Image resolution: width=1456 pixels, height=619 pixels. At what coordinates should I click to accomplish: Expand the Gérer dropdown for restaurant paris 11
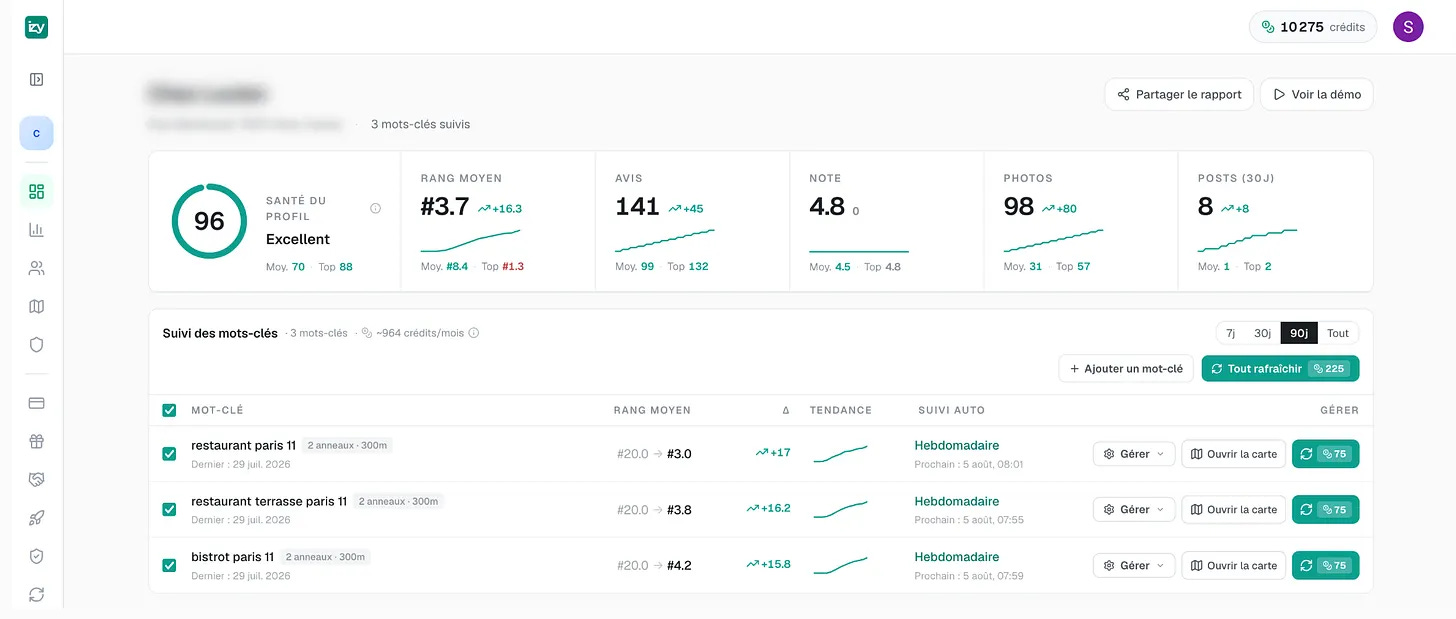click(1134, 454)
